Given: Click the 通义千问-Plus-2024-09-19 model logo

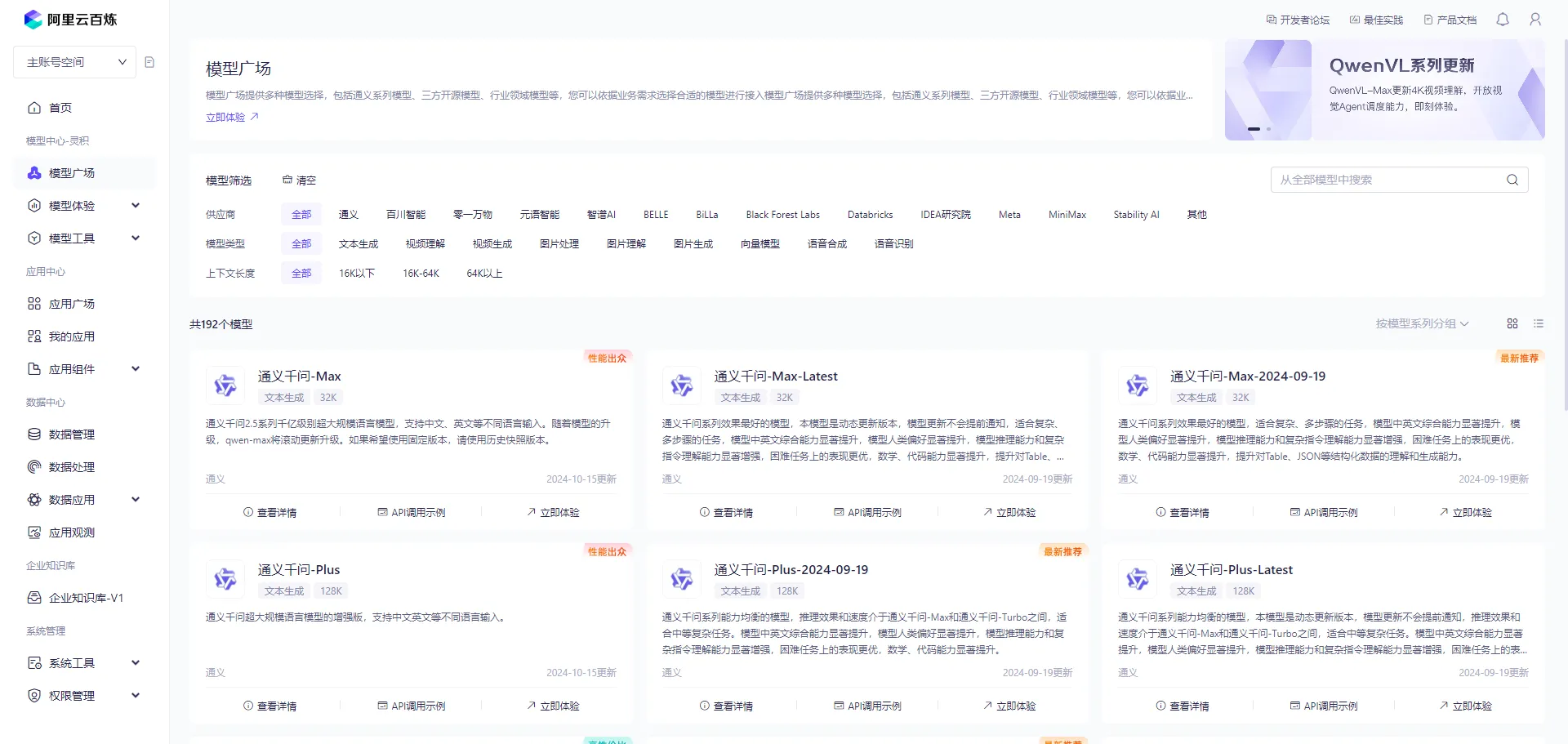Looking at the screenshot, I should click(682, 579).
